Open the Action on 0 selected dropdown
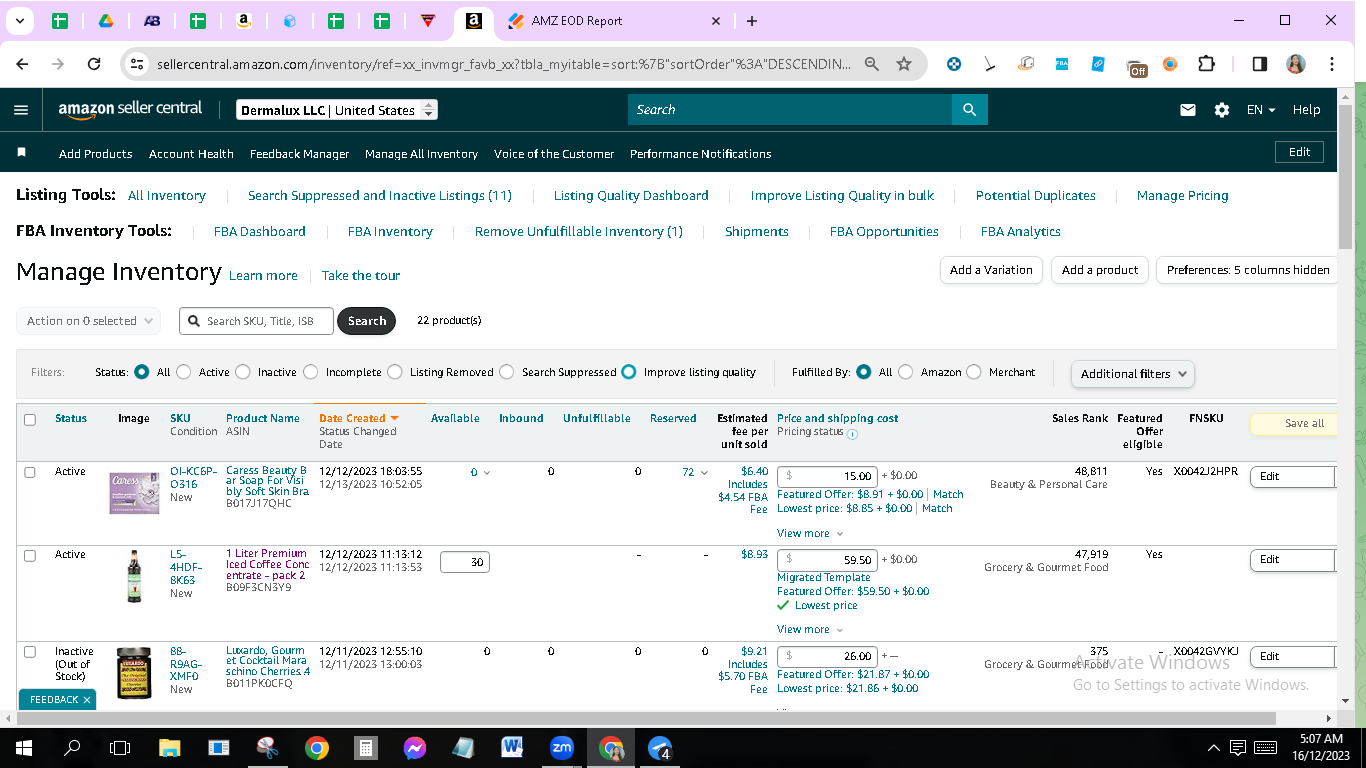The image size is (1366, 768). [x=88, y=321]
